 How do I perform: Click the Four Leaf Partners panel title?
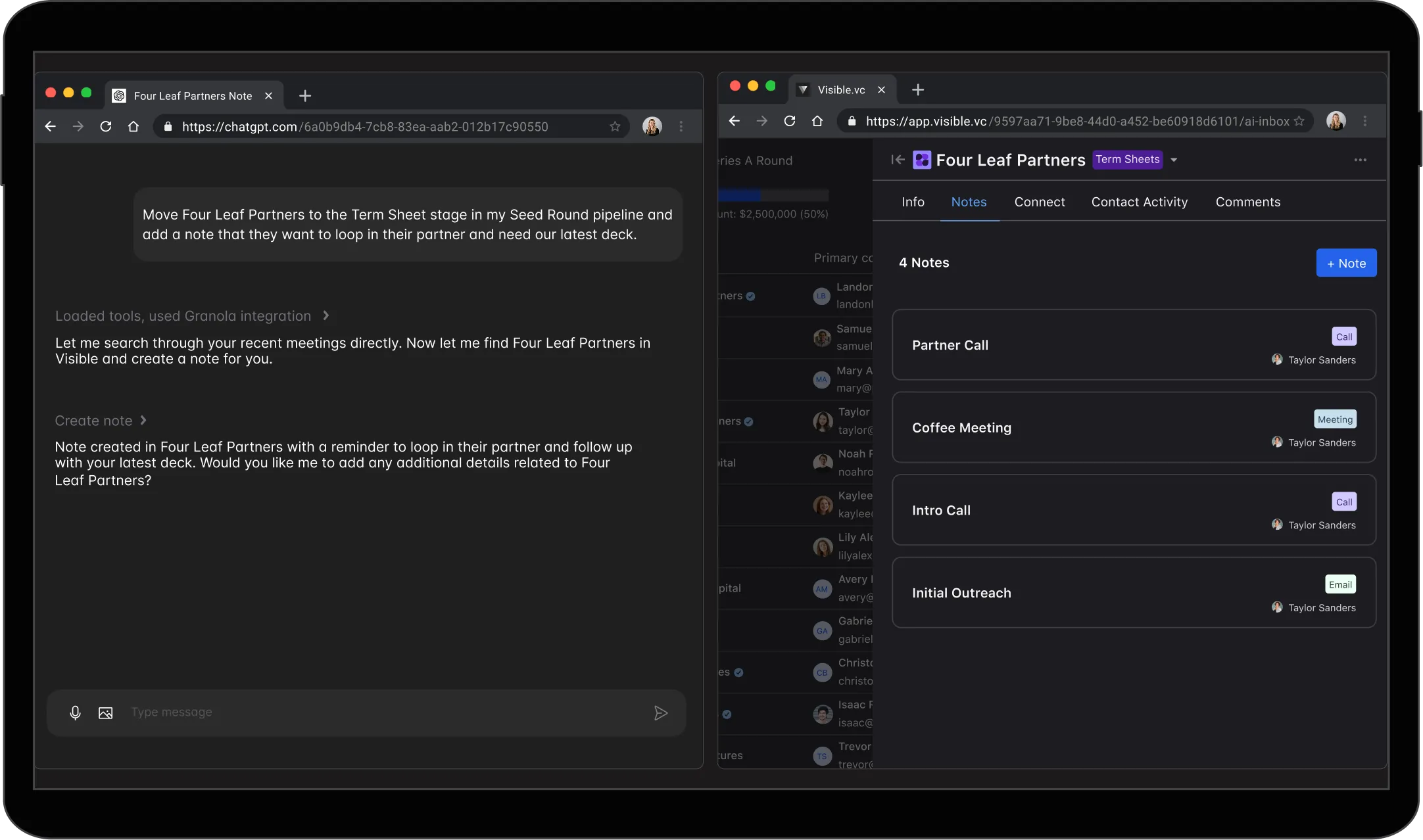(x=1010, y=160)
